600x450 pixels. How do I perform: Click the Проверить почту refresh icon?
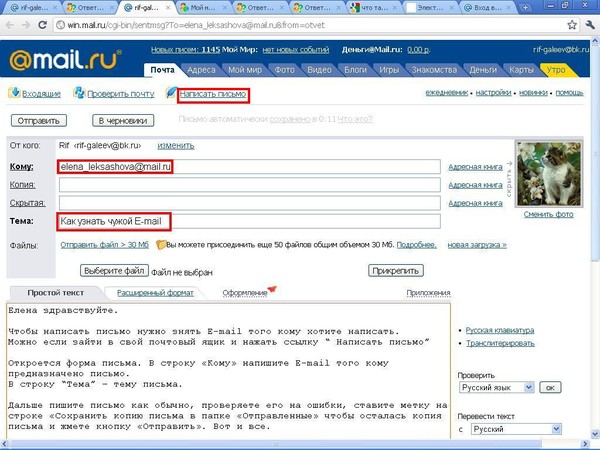pyautogui.click(x=79, y=93)
